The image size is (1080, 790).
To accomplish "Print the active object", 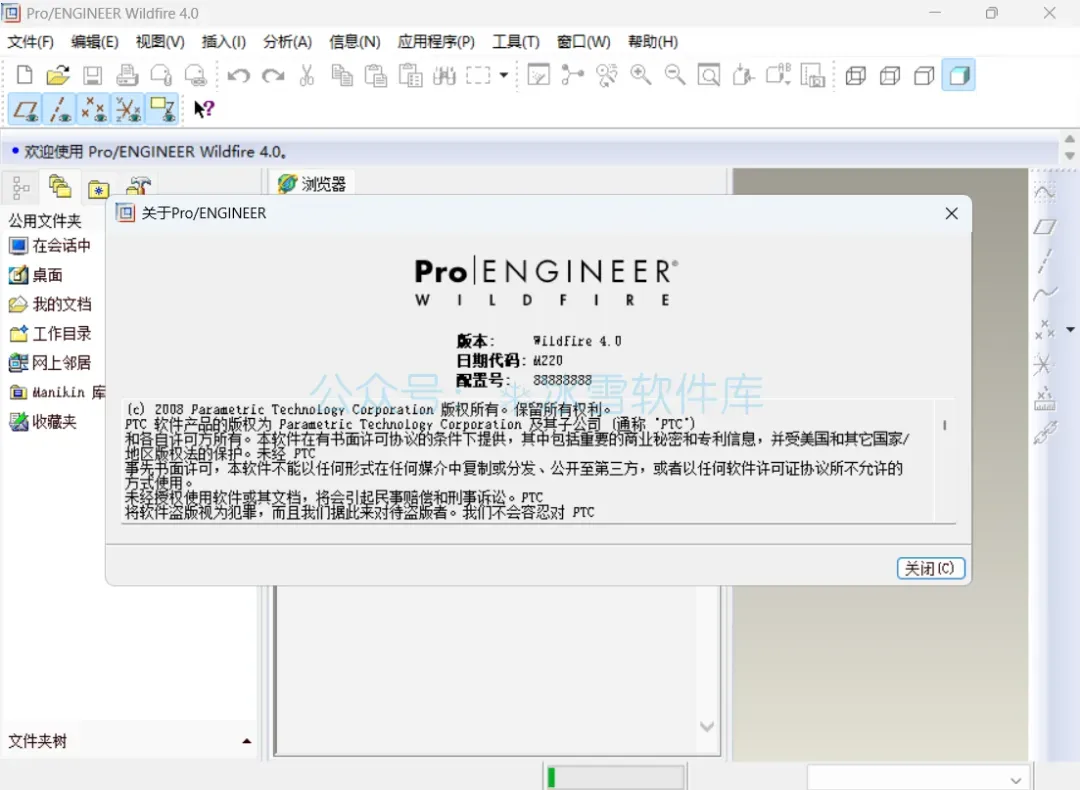I will [x=127, y=75].
